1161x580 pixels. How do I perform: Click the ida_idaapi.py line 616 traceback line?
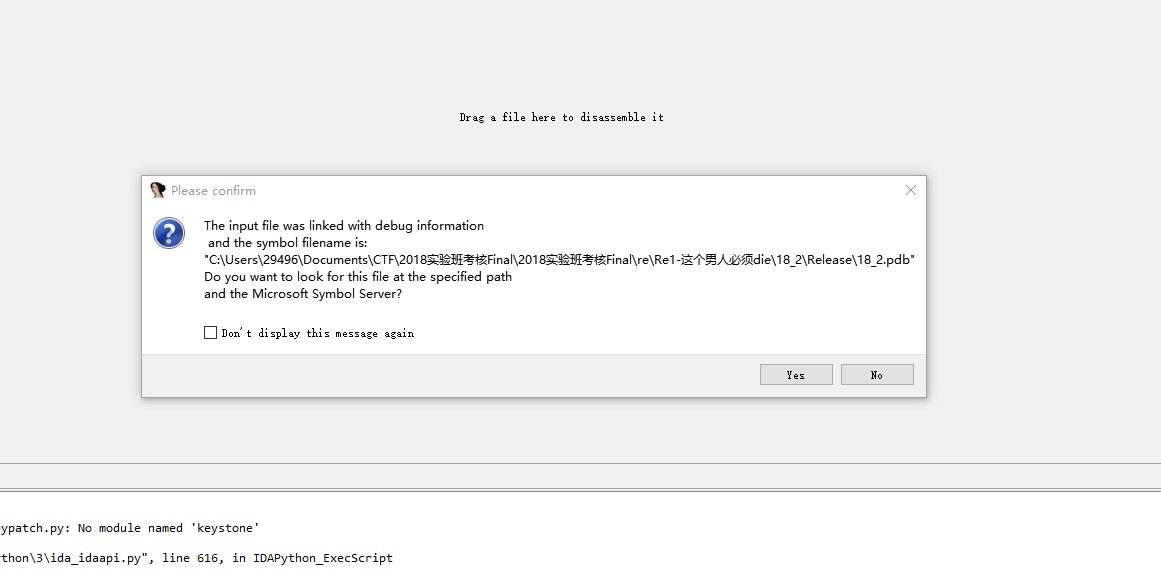[196, 558]
